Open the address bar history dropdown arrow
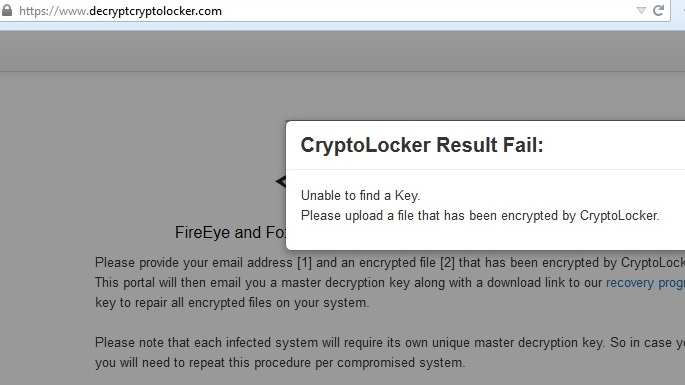 (x=641, y=10)
